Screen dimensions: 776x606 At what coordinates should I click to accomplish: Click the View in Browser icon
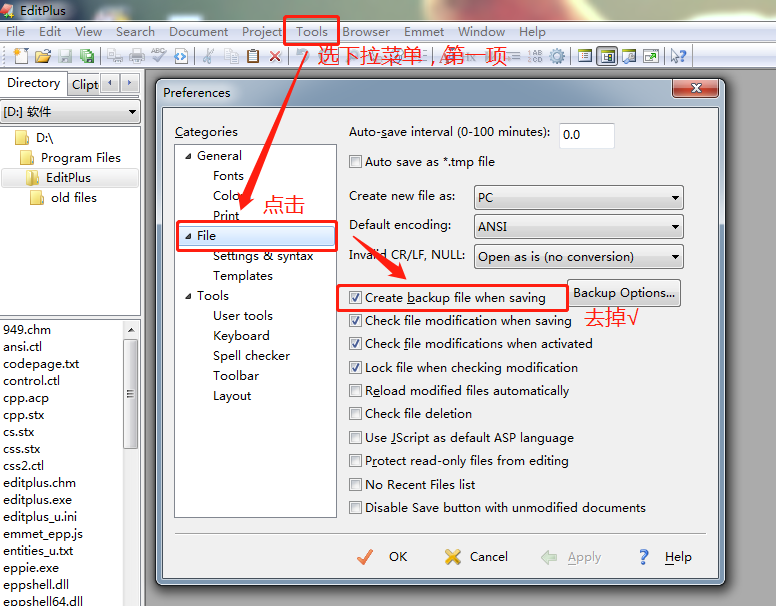point(181,56)
